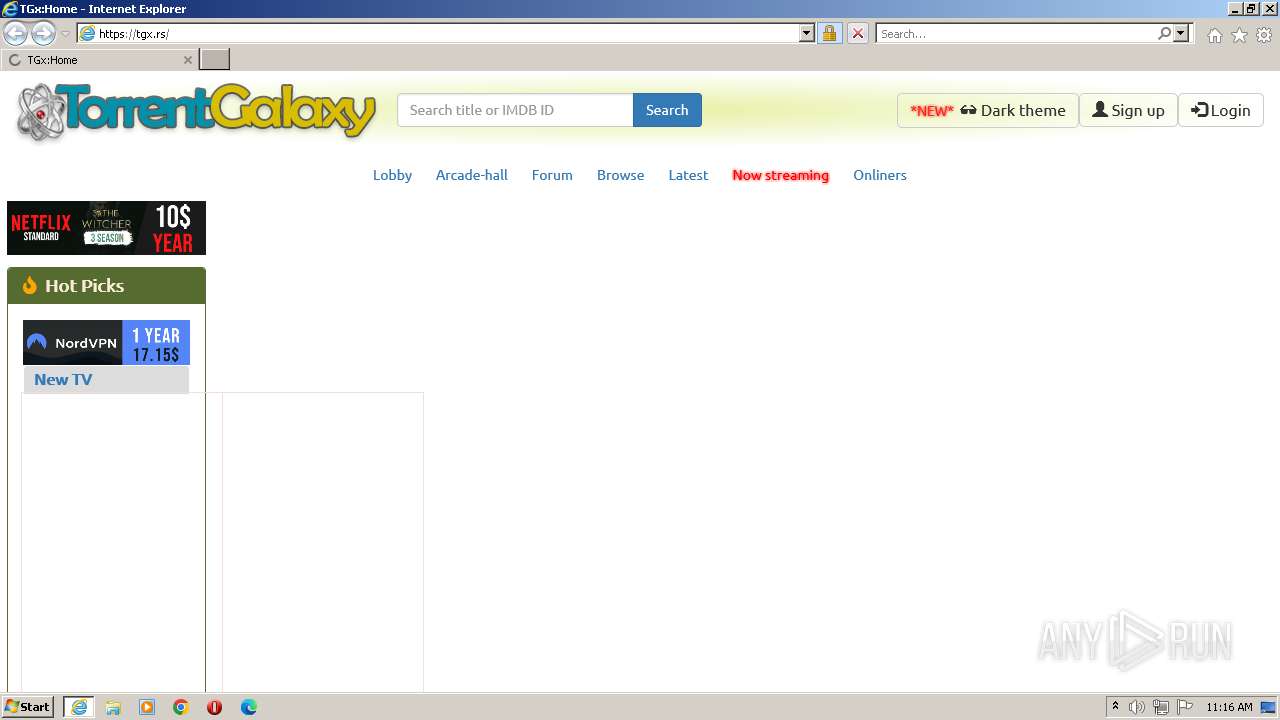
Task: Launch the media player taskbar icon
Action: click(x=147, y=707)
